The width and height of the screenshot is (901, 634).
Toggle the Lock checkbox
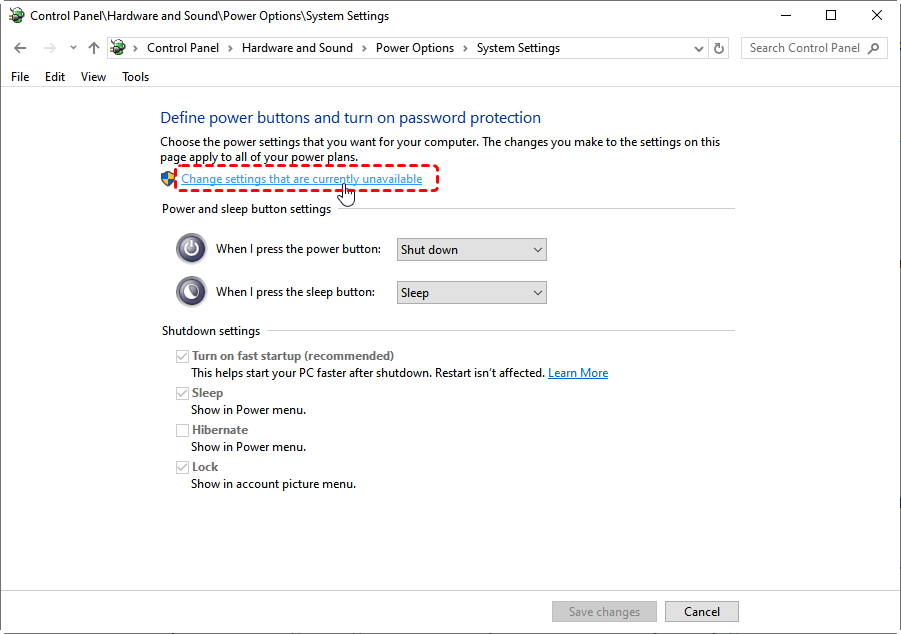pyautogui.click(x=182, y=467)
